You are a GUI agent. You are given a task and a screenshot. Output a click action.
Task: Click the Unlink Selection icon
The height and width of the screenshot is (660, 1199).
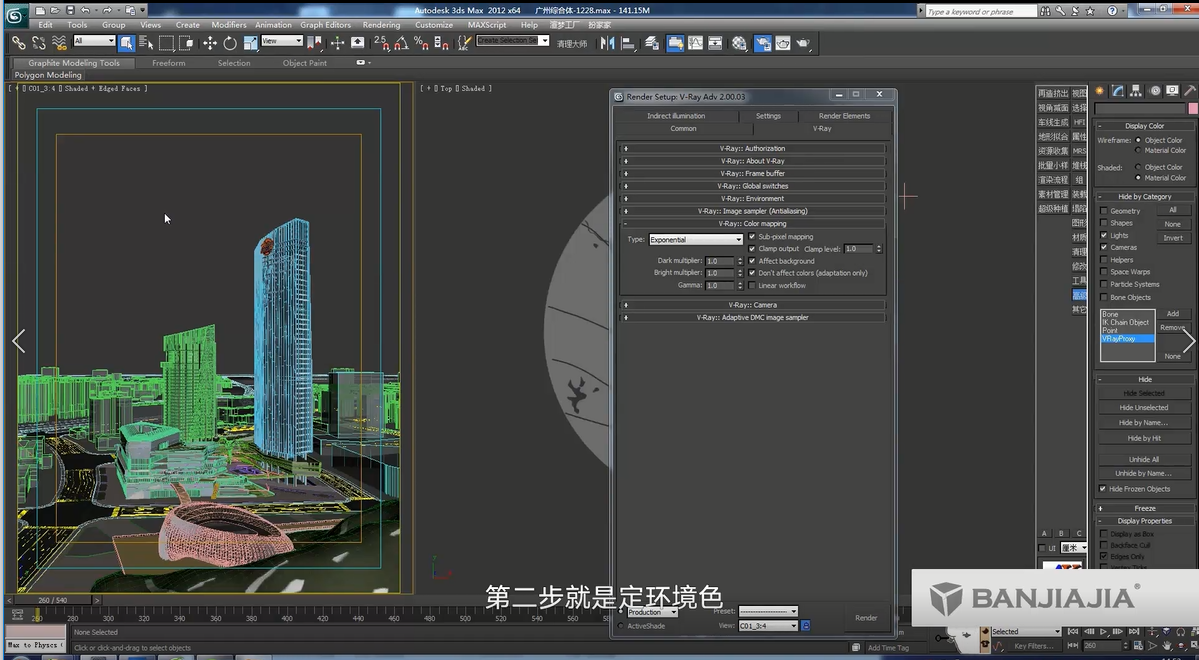[x=38, y=43]
